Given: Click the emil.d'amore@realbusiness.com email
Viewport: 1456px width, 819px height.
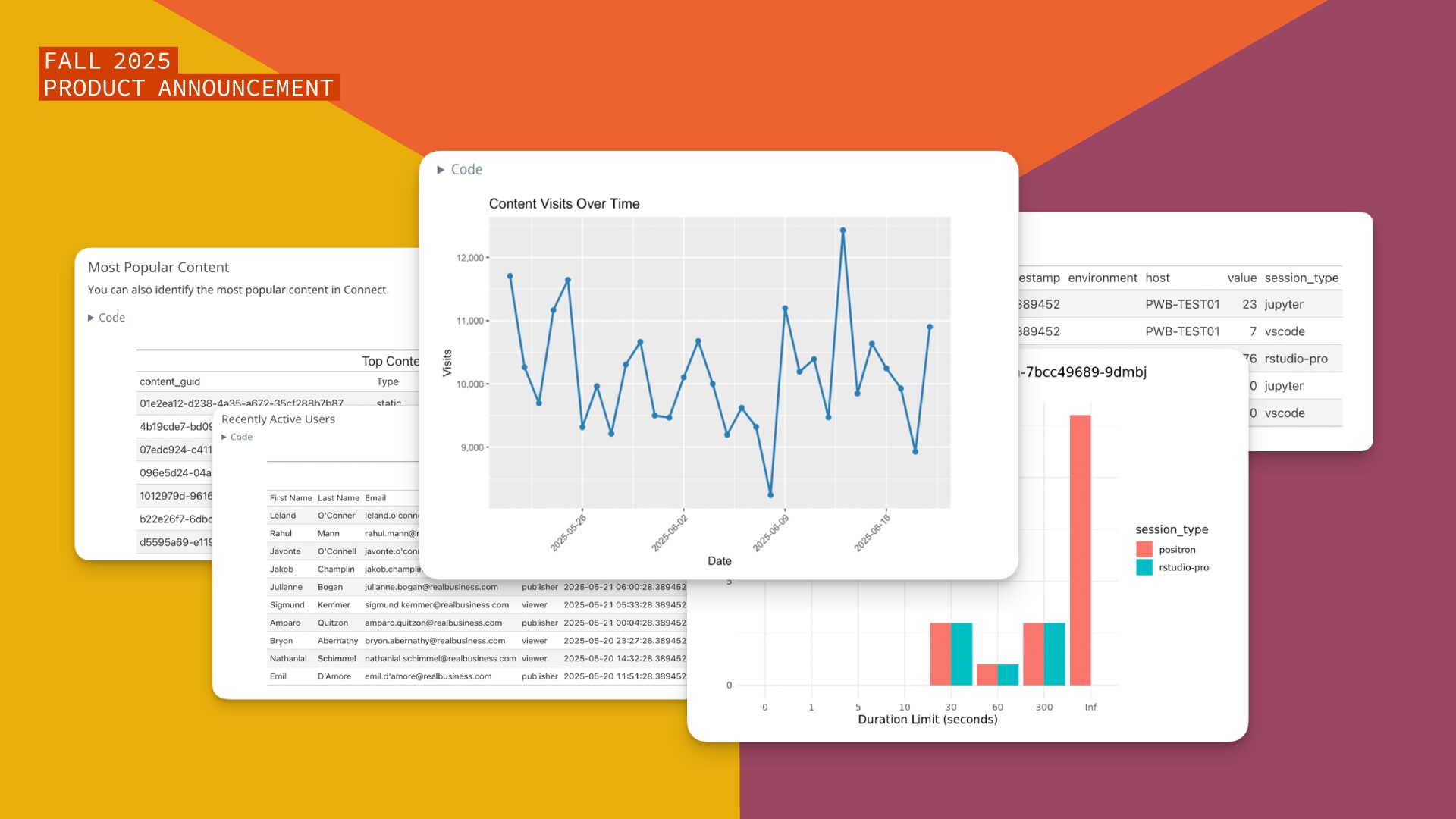Looking at the screenshot, I should click(428, 676).
